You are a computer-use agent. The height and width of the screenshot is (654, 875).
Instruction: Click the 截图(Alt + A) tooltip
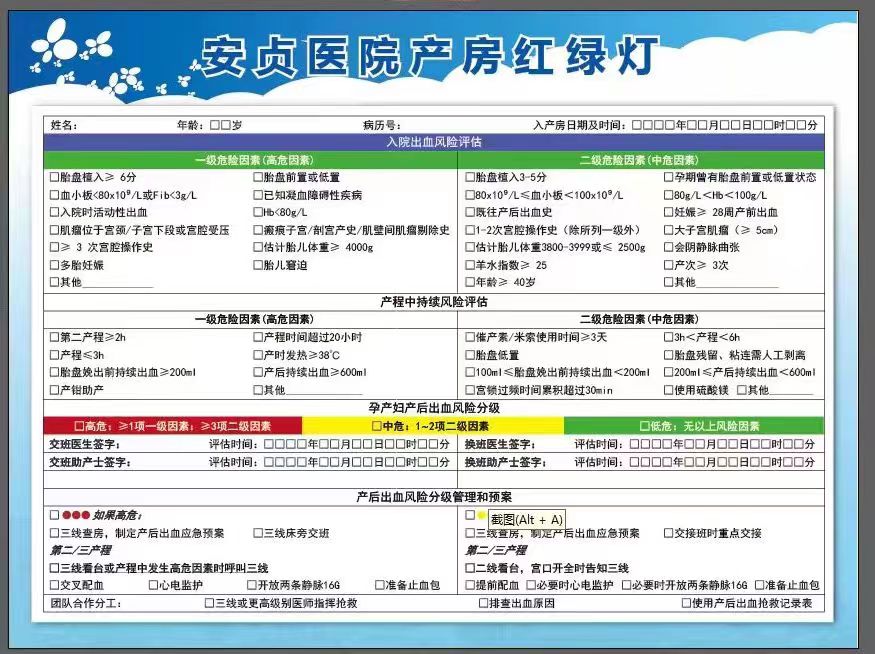coord(526,519)
